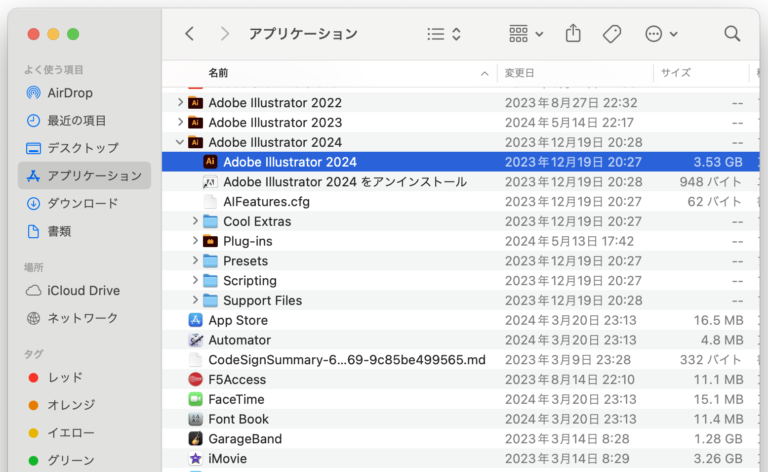The image size is (768, 472).
Task: Open ダウンロード in the sidebar
Action: pyautogui.click(x=84, y=203)
